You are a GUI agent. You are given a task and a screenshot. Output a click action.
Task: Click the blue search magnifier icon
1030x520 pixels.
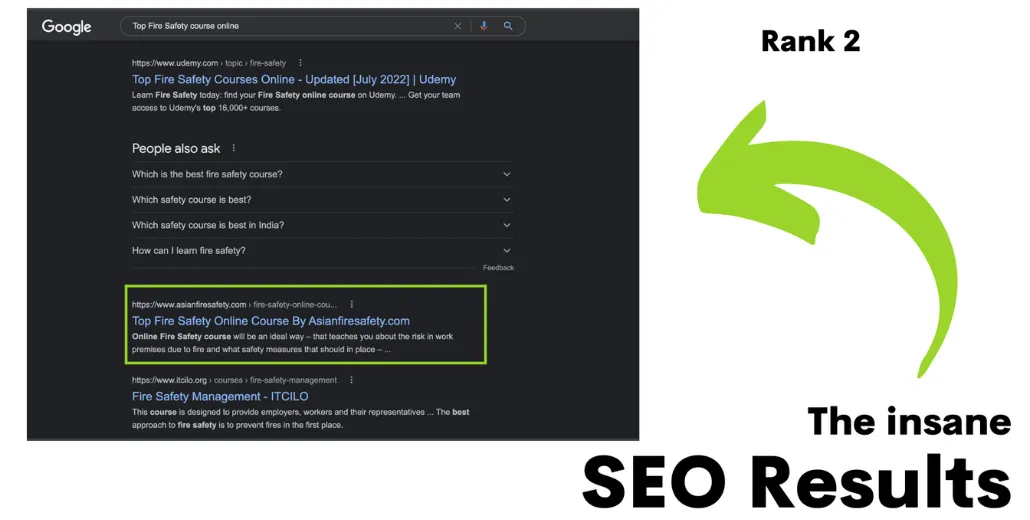508,26
